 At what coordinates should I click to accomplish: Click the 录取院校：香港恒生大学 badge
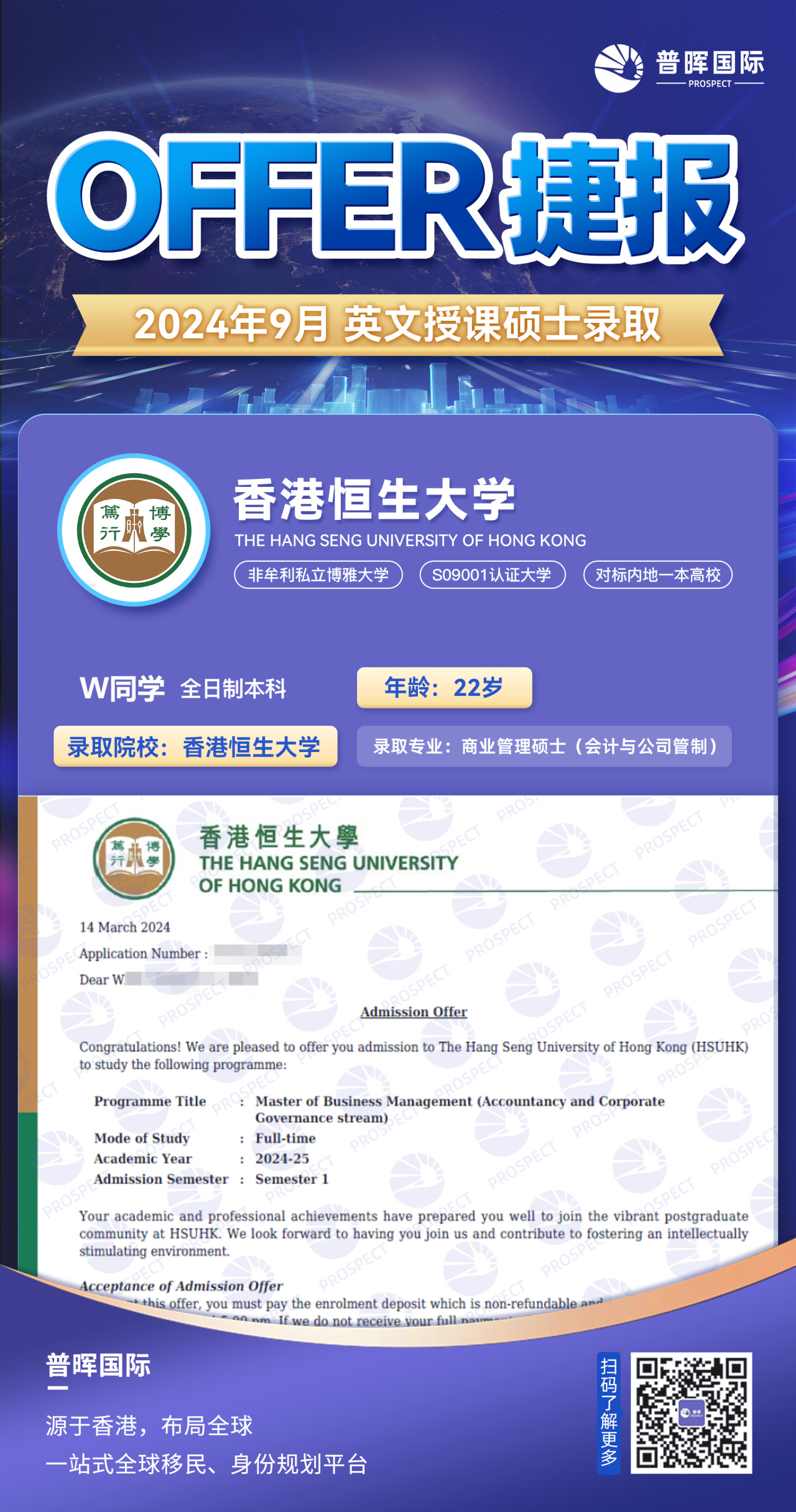pos(195,746)
